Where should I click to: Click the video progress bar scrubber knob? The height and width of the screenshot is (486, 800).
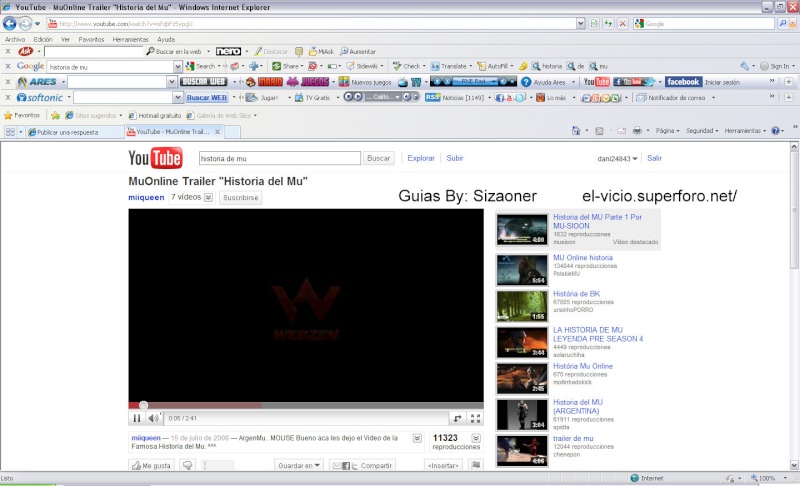point(143,405)
